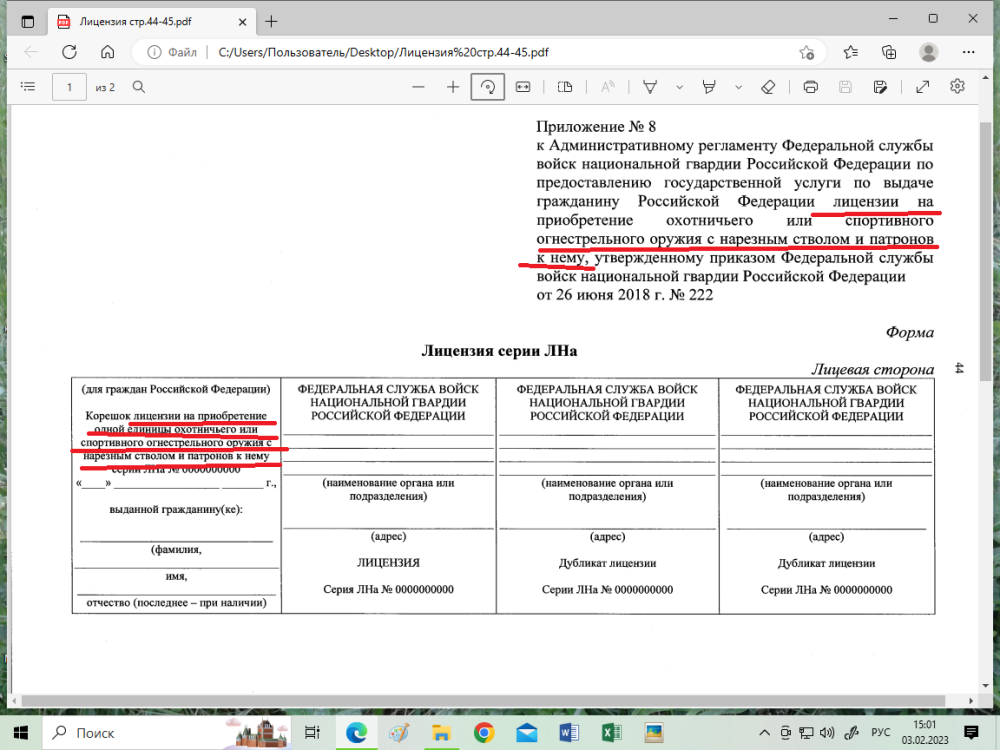Open Microsoft Word from the taskbar
1000x750 pixels.
click(569, 732)
